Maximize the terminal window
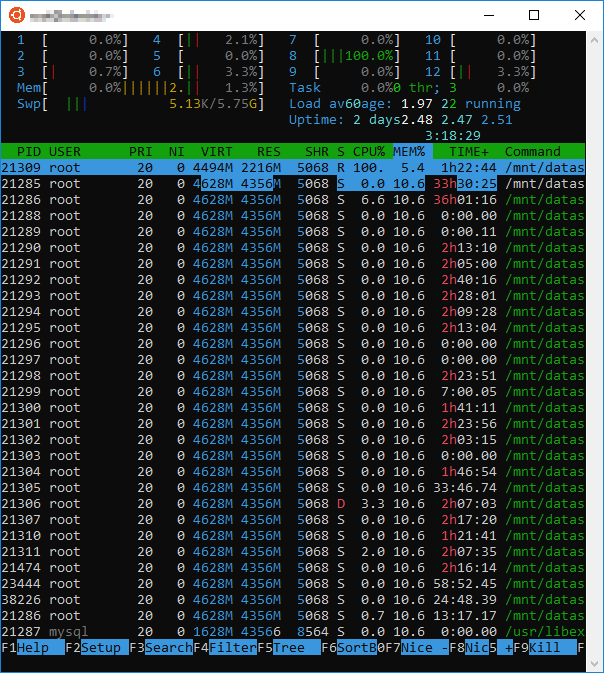The width and height of the screenshot is (604, 673). (x=534, y=15)
